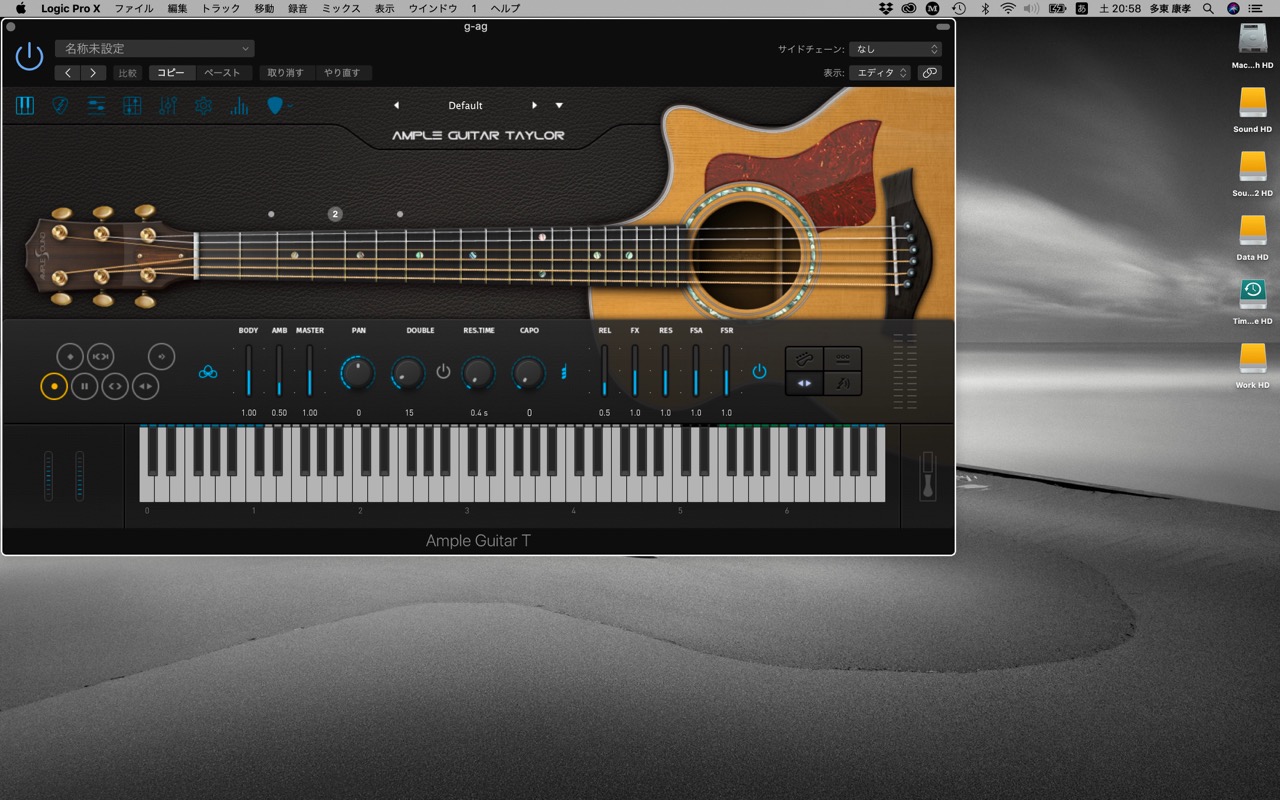
Task: Adjust the REL volume slider
Action: (x=604, y=372)
